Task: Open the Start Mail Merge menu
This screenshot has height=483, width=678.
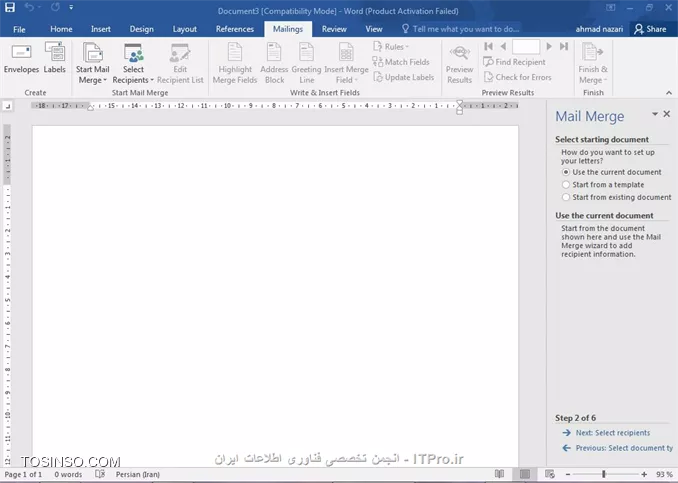Action: tap(93, 63)
